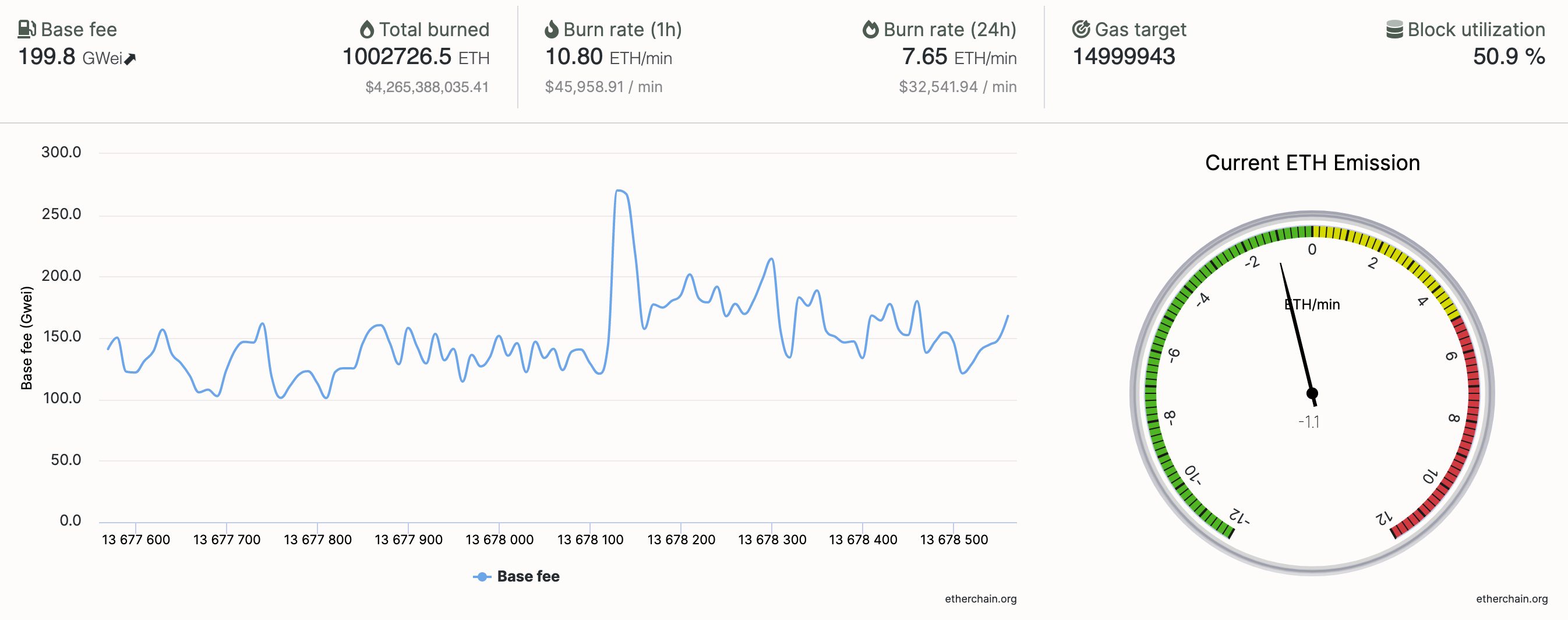Click the droplet icon beside Total burned

[x=366, y=29]
